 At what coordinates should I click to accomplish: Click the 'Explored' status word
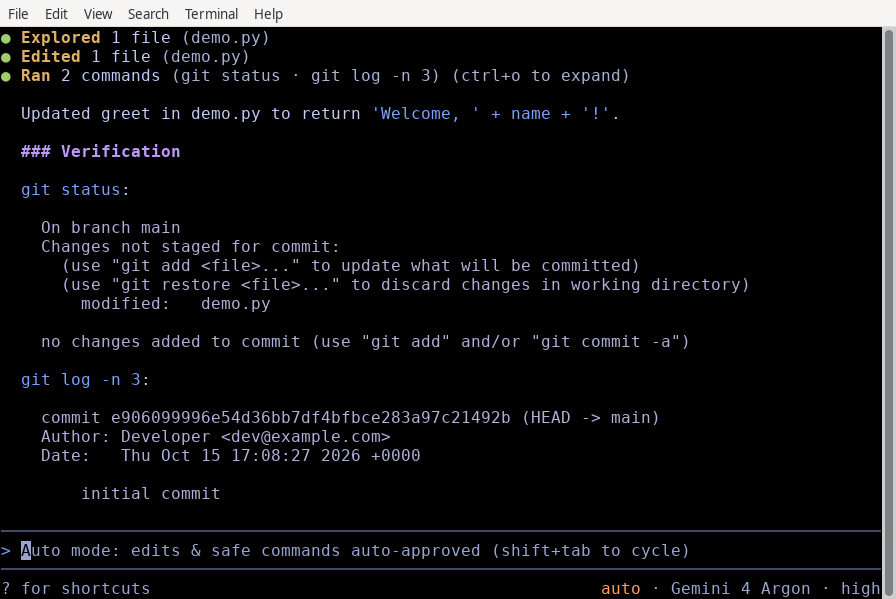point(61,38)
